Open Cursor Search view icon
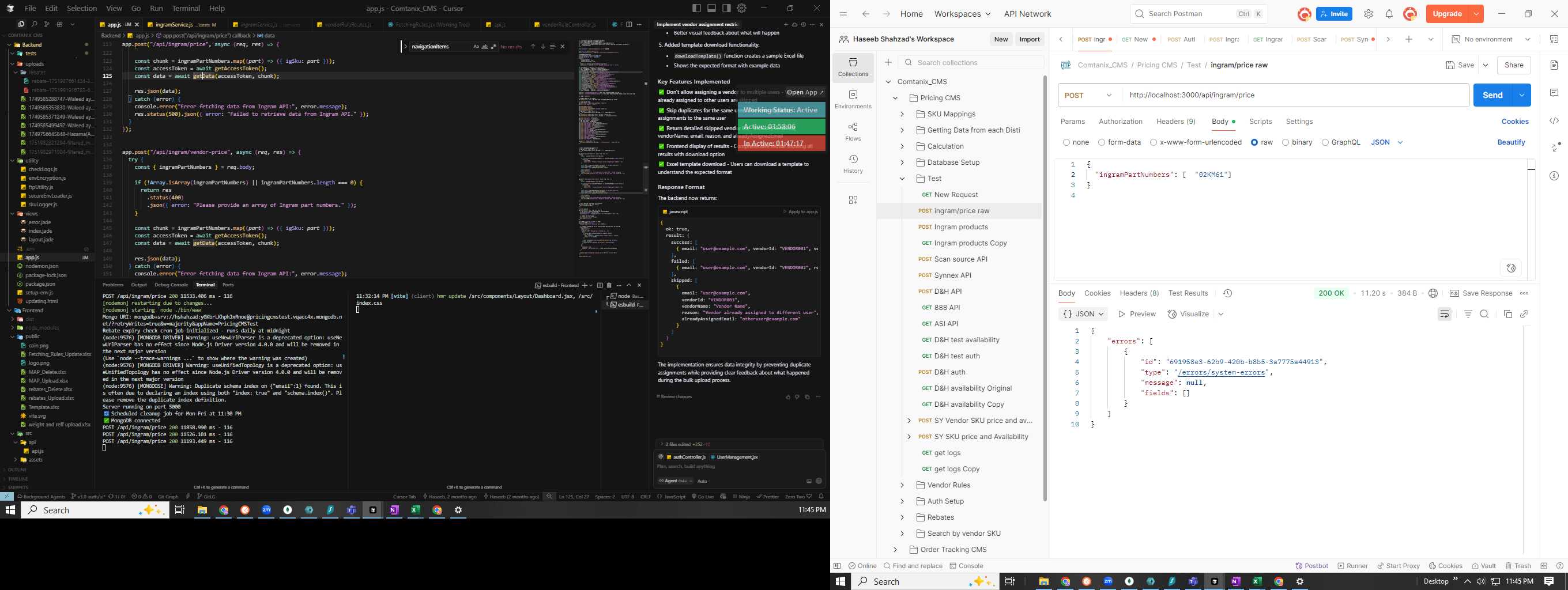1568x590 pixels. (x=34, y=24)
